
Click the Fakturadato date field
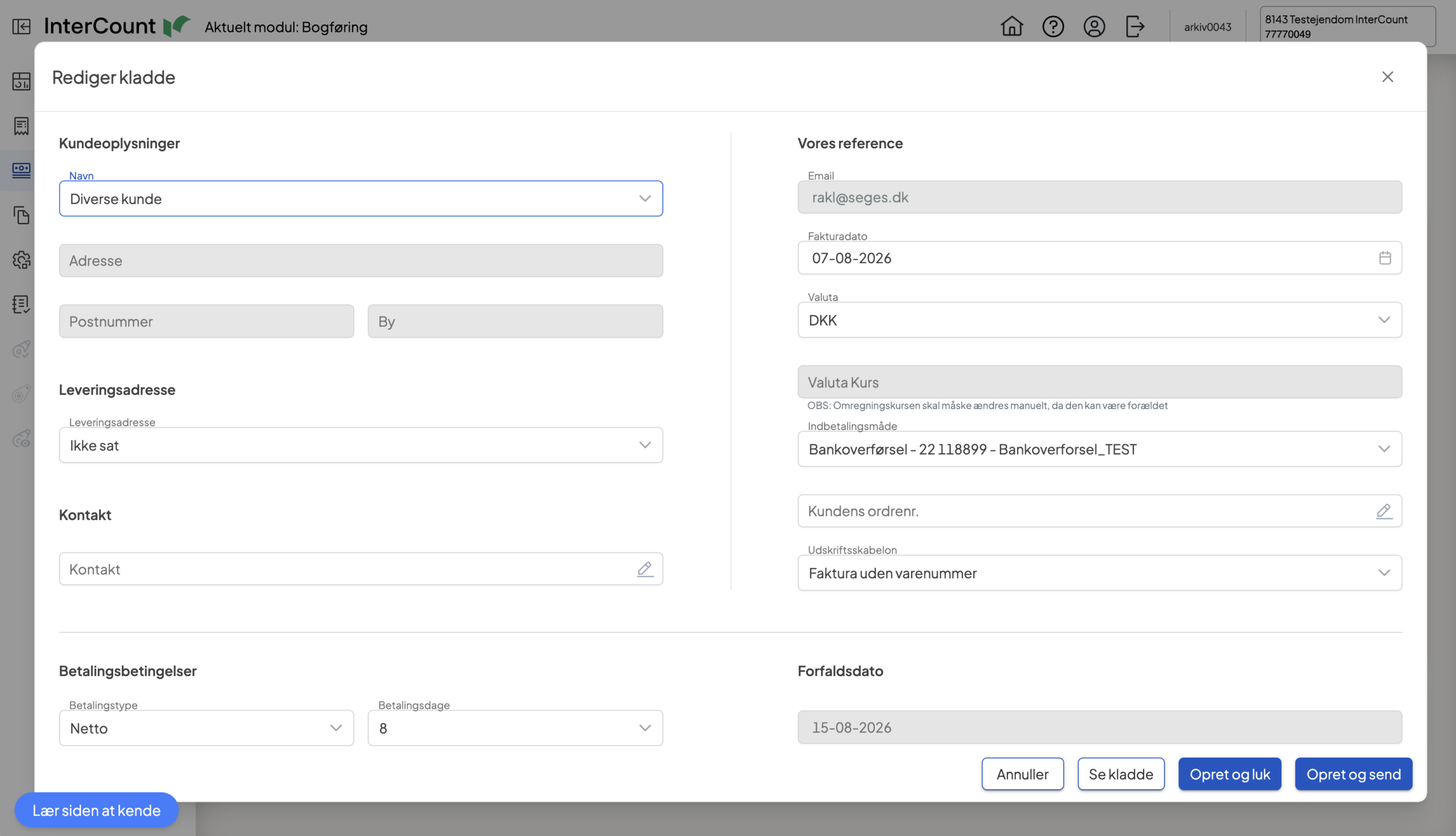tap(1099, 258)
